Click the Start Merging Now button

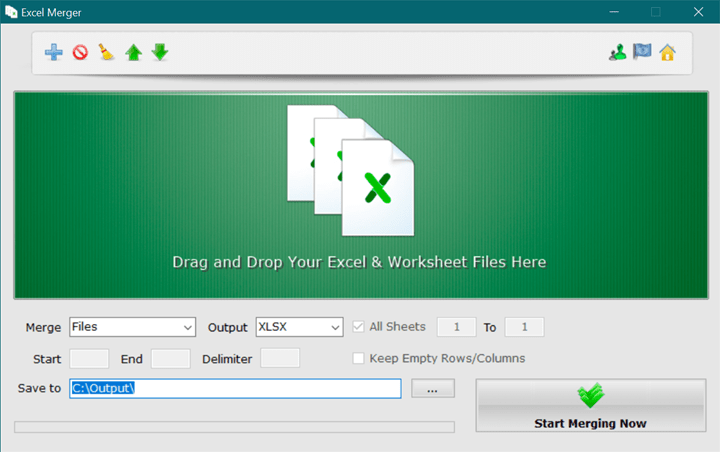click(591, 405)
